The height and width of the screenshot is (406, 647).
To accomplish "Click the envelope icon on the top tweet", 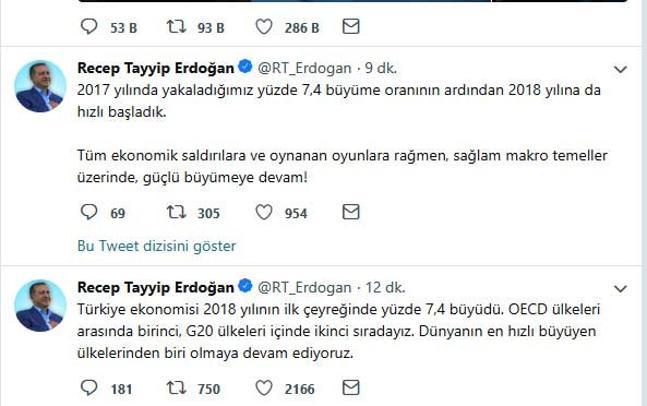I will [351, 27].
